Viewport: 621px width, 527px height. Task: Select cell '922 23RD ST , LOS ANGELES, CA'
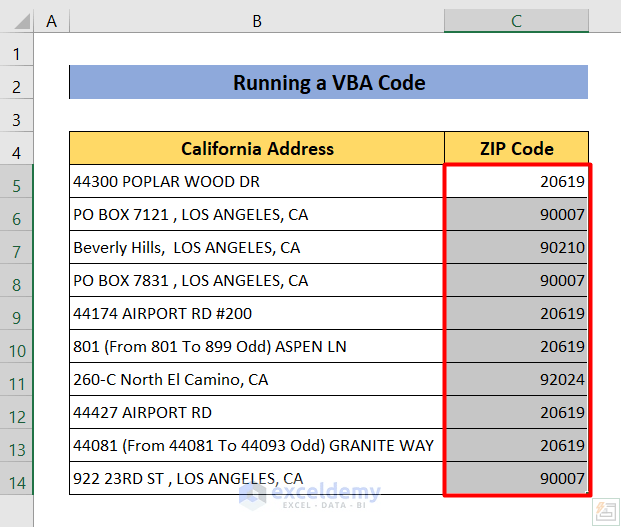pyautogui.click(x=257, y=478)
